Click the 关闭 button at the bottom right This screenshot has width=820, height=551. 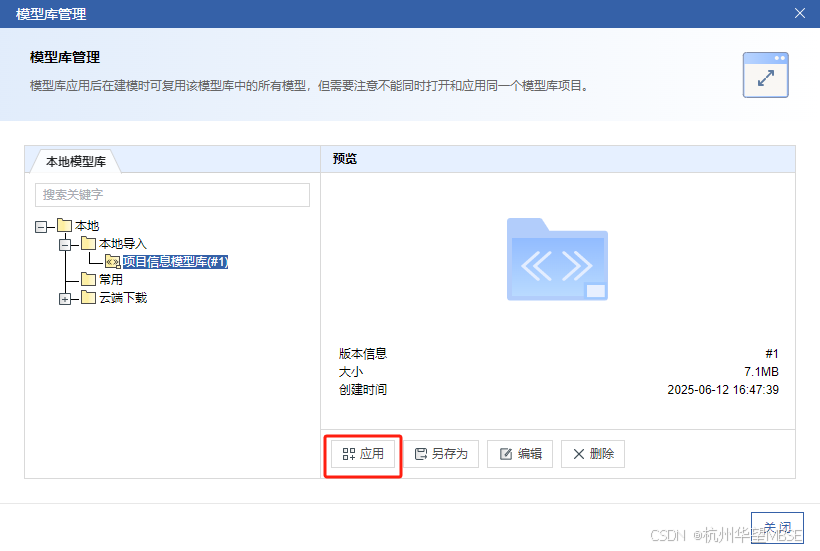[777, 527]
